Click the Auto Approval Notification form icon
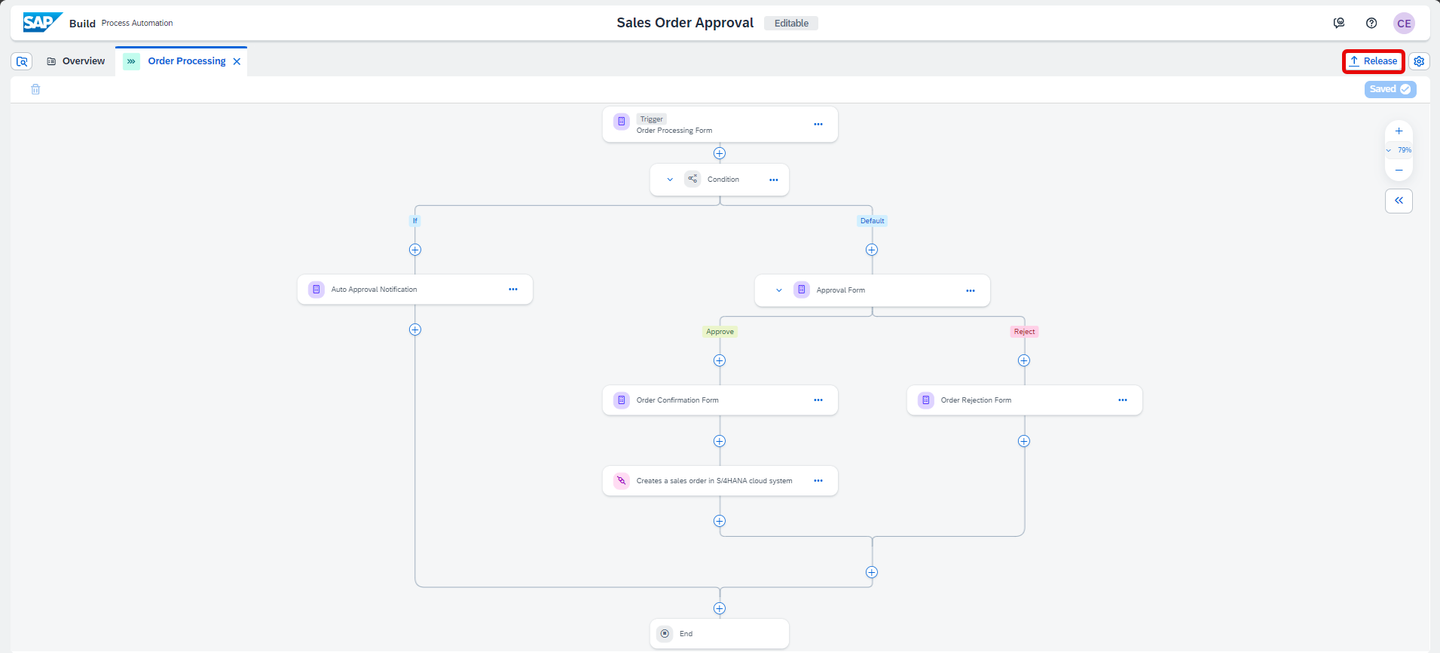This screenshot has height=653, width=1440. [x=316, y=289]
